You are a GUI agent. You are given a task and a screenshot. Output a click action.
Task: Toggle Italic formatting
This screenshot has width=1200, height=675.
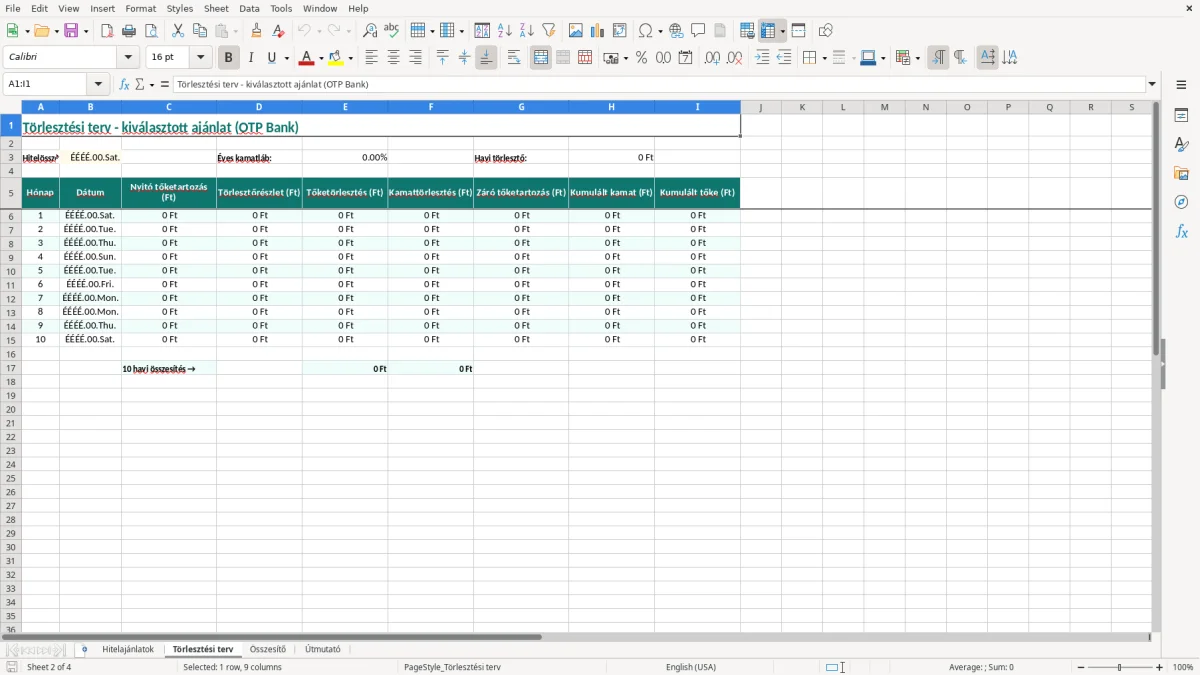coord(251,58)
